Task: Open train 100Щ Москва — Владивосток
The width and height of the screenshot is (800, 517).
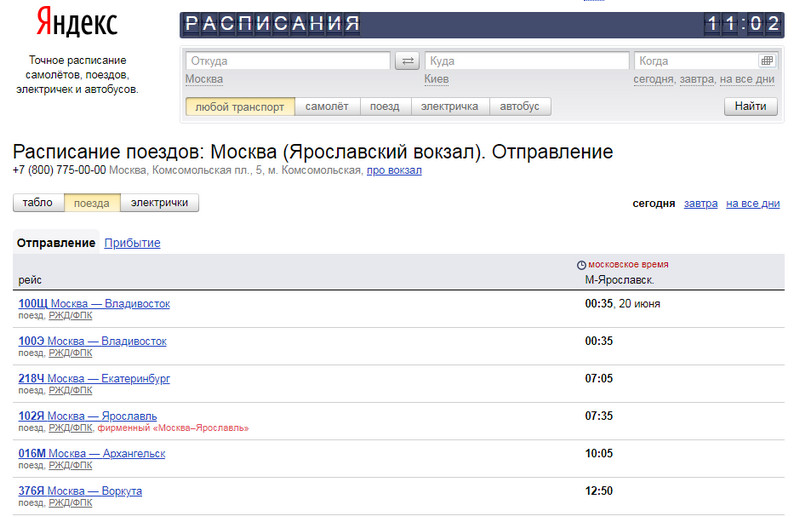Action: click(94, 304)
